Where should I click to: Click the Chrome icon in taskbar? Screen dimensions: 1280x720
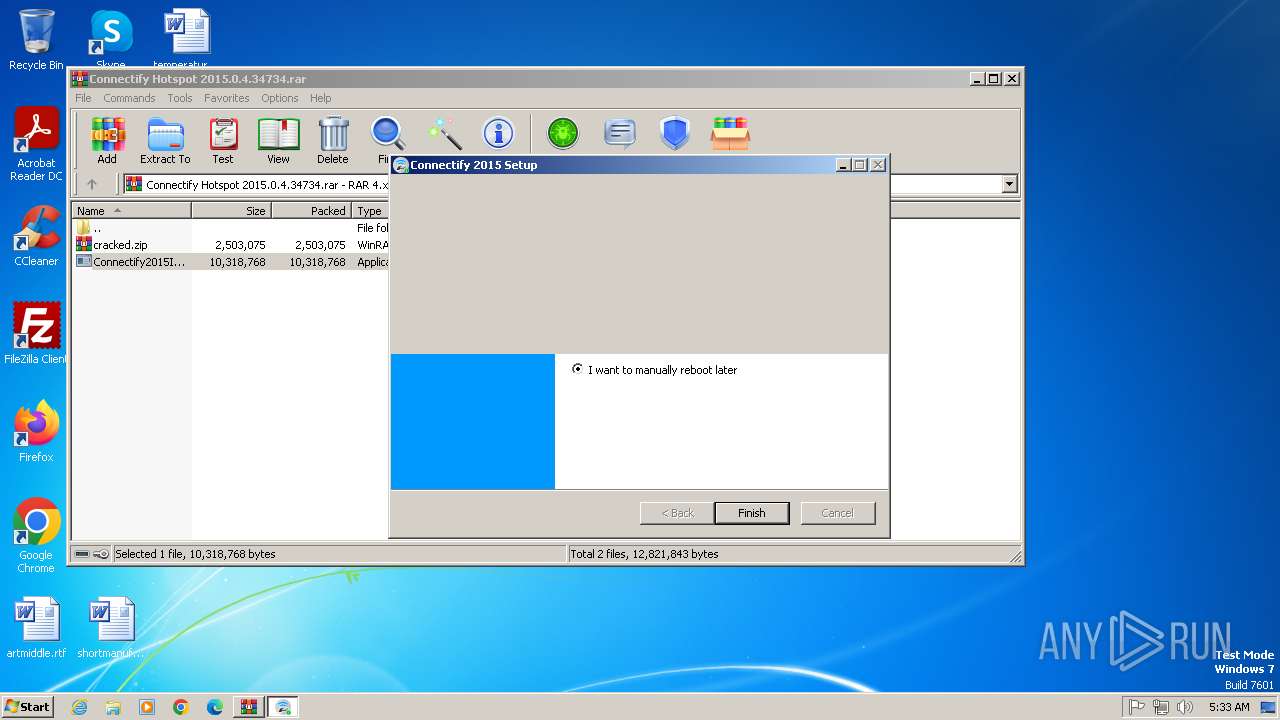181,707
